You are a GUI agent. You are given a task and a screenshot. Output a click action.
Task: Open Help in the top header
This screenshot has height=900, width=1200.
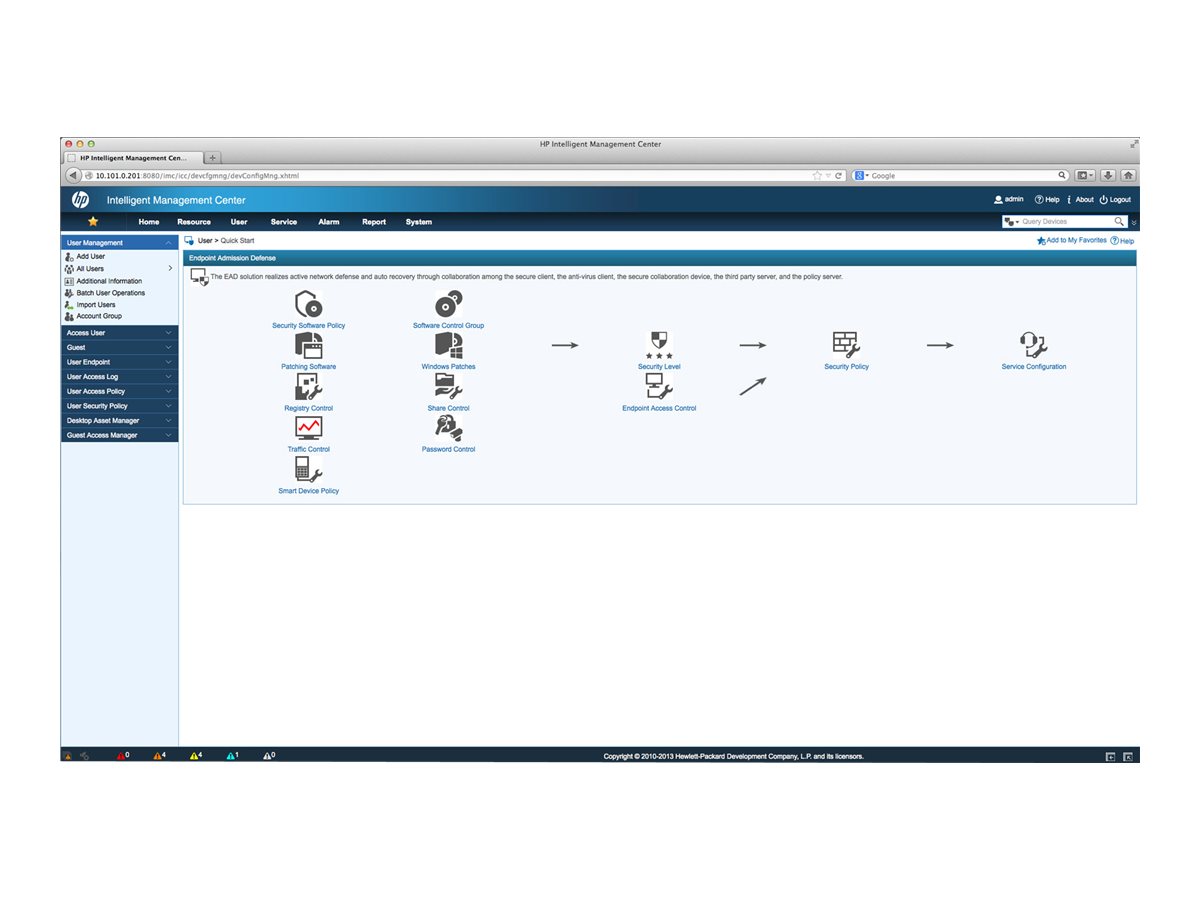[1047, 200]
